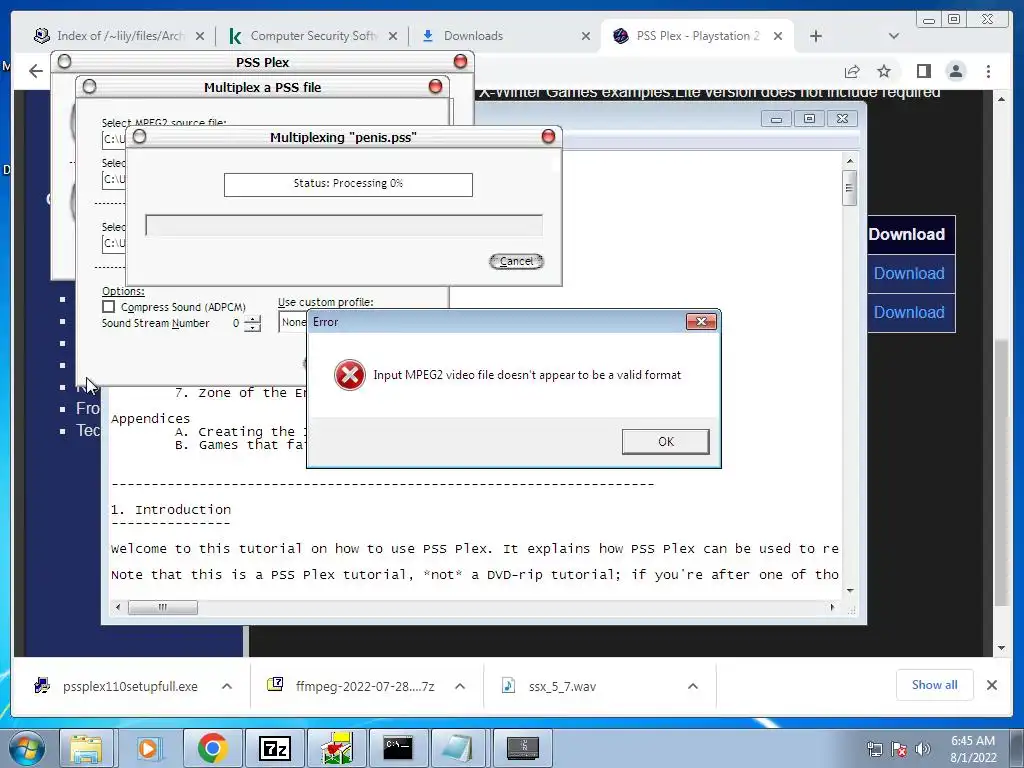Click the share page icon in the browser toolbar
Screen dimensions: 1024x768
[852, 71]
